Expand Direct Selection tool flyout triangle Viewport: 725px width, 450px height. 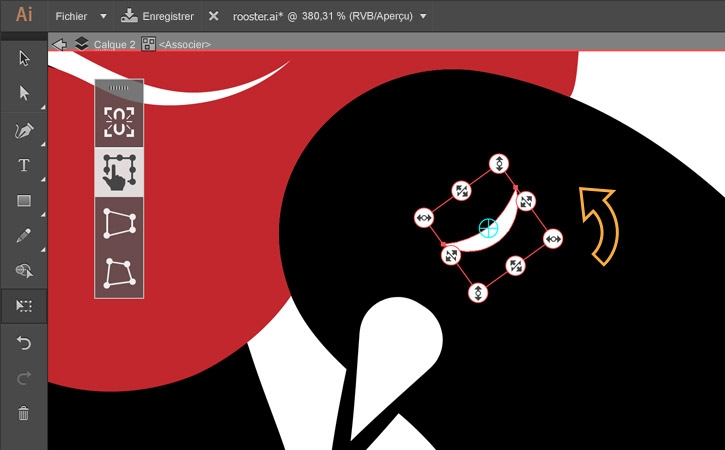pos(43,107)
